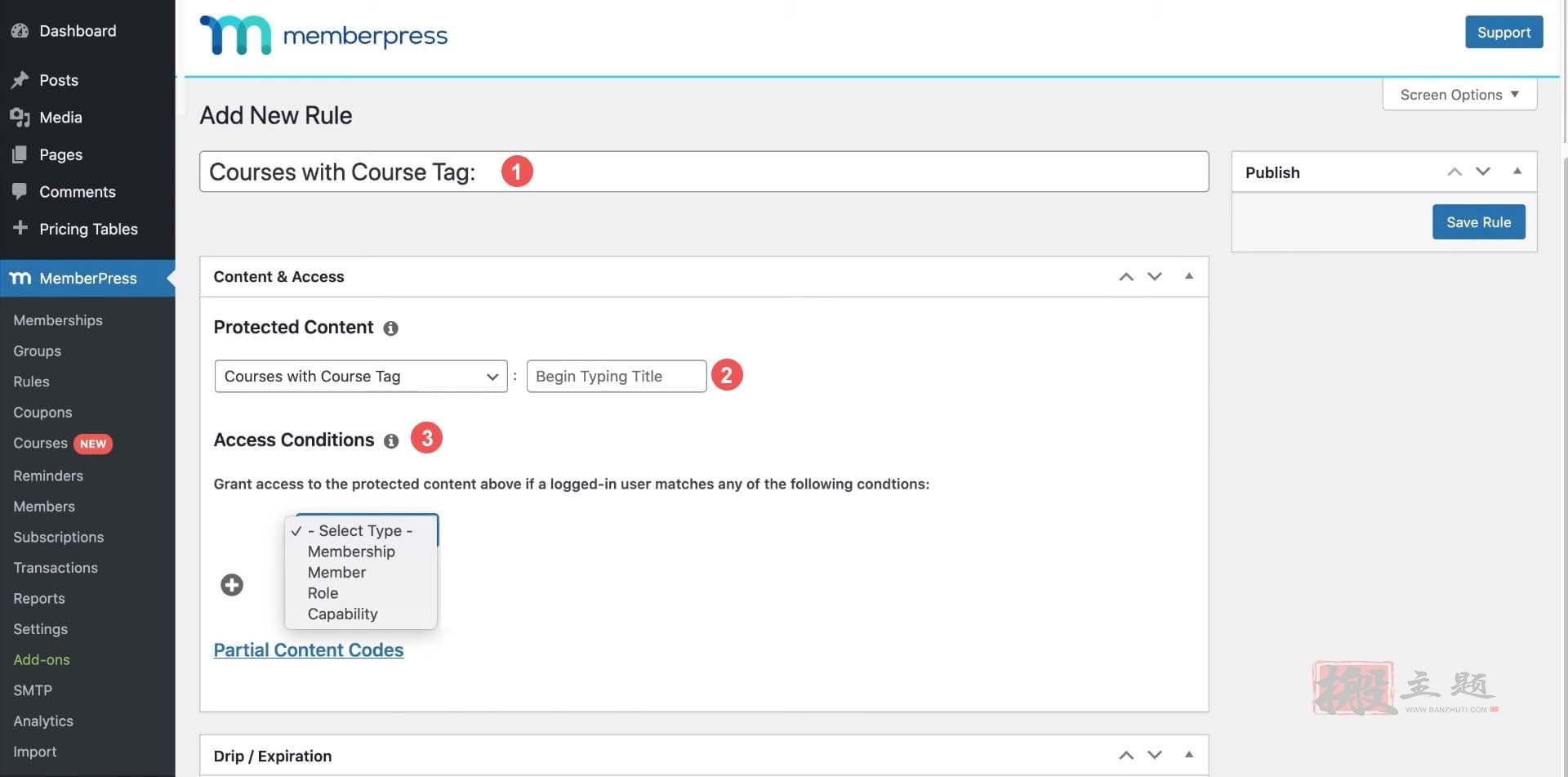Open Add-ons submenu item
The height and width of the screenshot is (777, 1568).
point(42,660)
